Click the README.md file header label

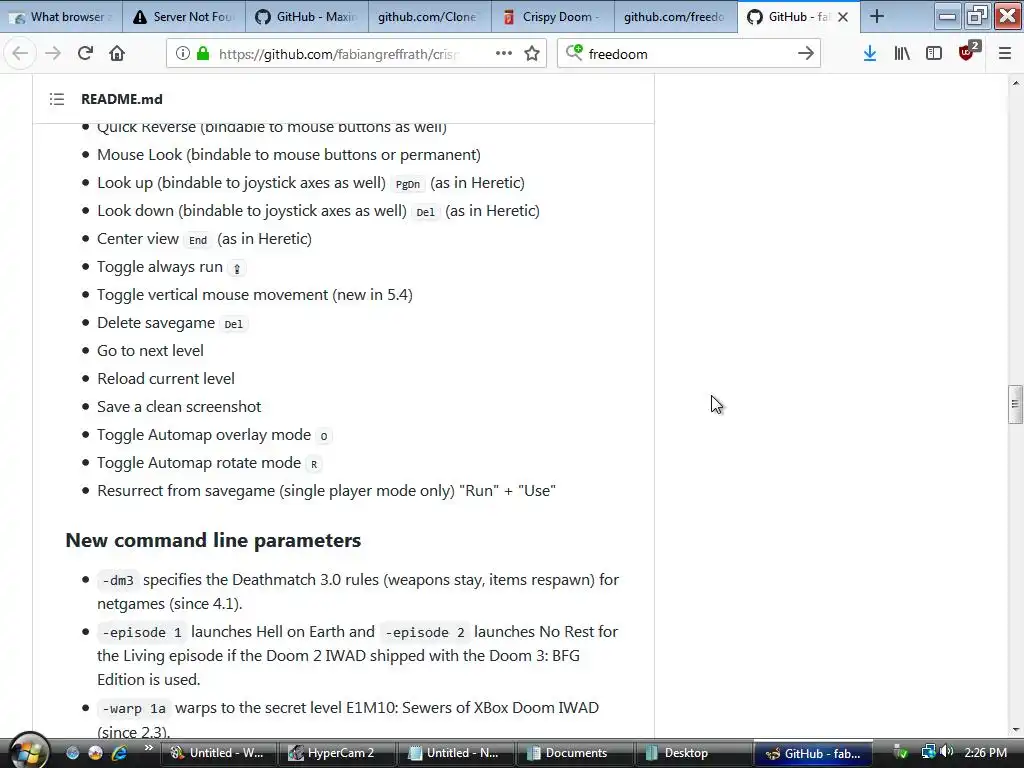121,99
